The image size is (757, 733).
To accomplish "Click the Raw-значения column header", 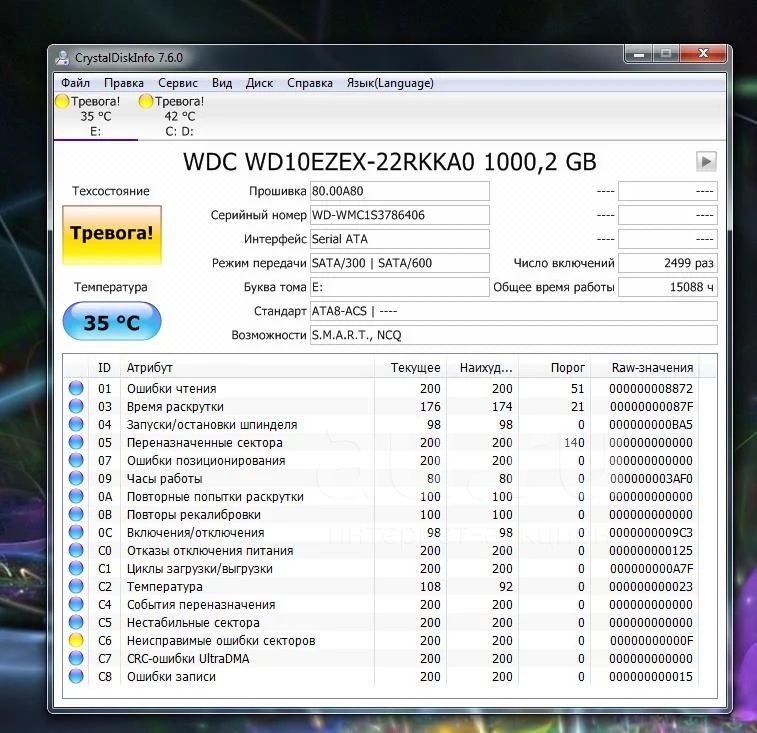I will pyautogui.click(x=645, y=367).
